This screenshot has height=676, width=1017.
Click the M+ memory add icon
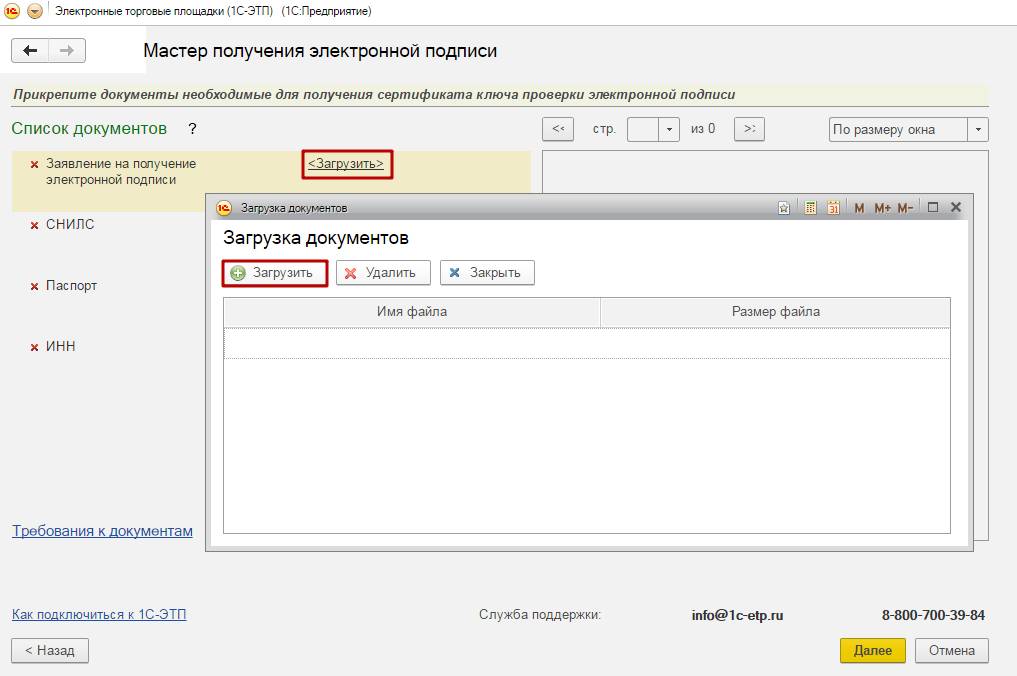point(882,208)
